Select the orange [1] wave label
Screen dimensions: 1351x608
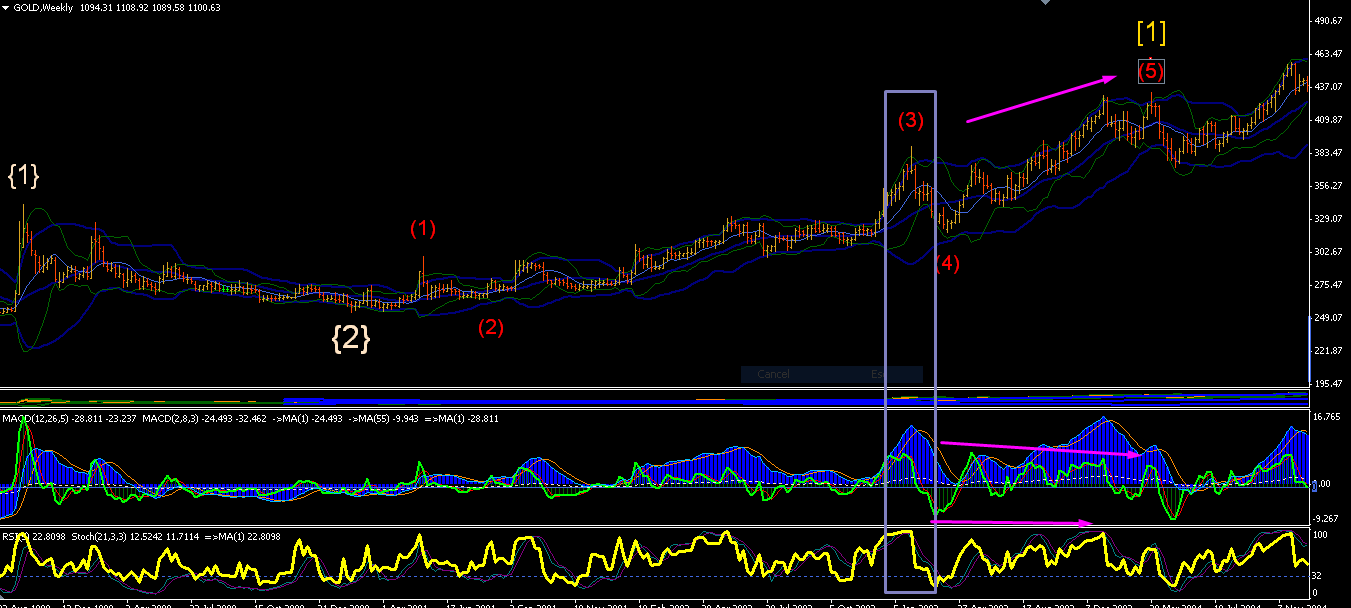[1151, 32]
